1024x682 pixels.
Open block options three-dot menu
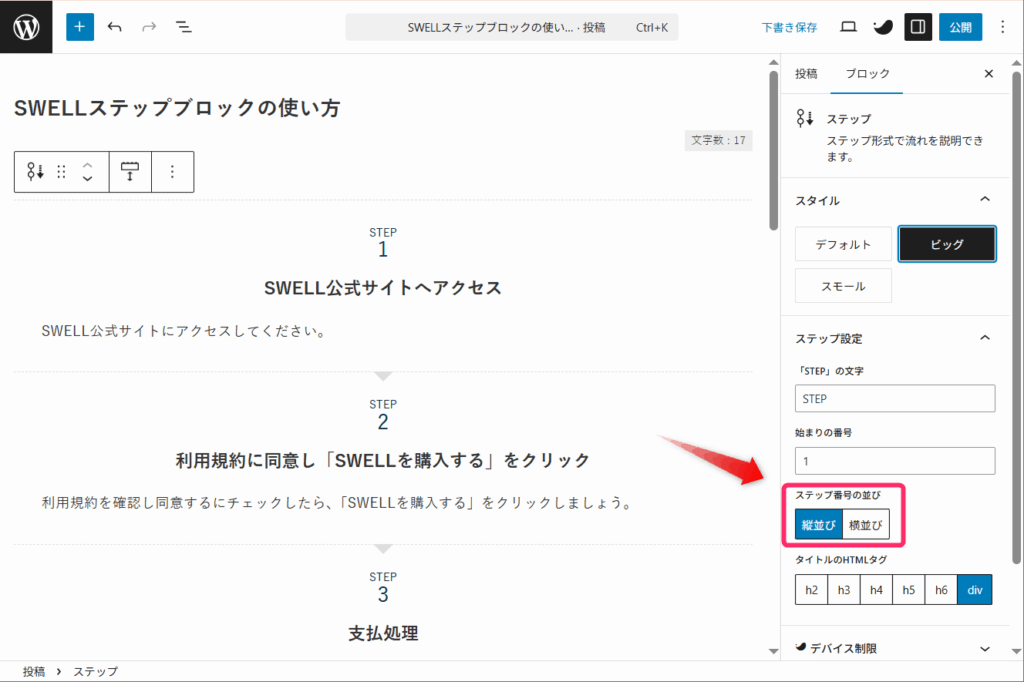[x=172, y=172]
